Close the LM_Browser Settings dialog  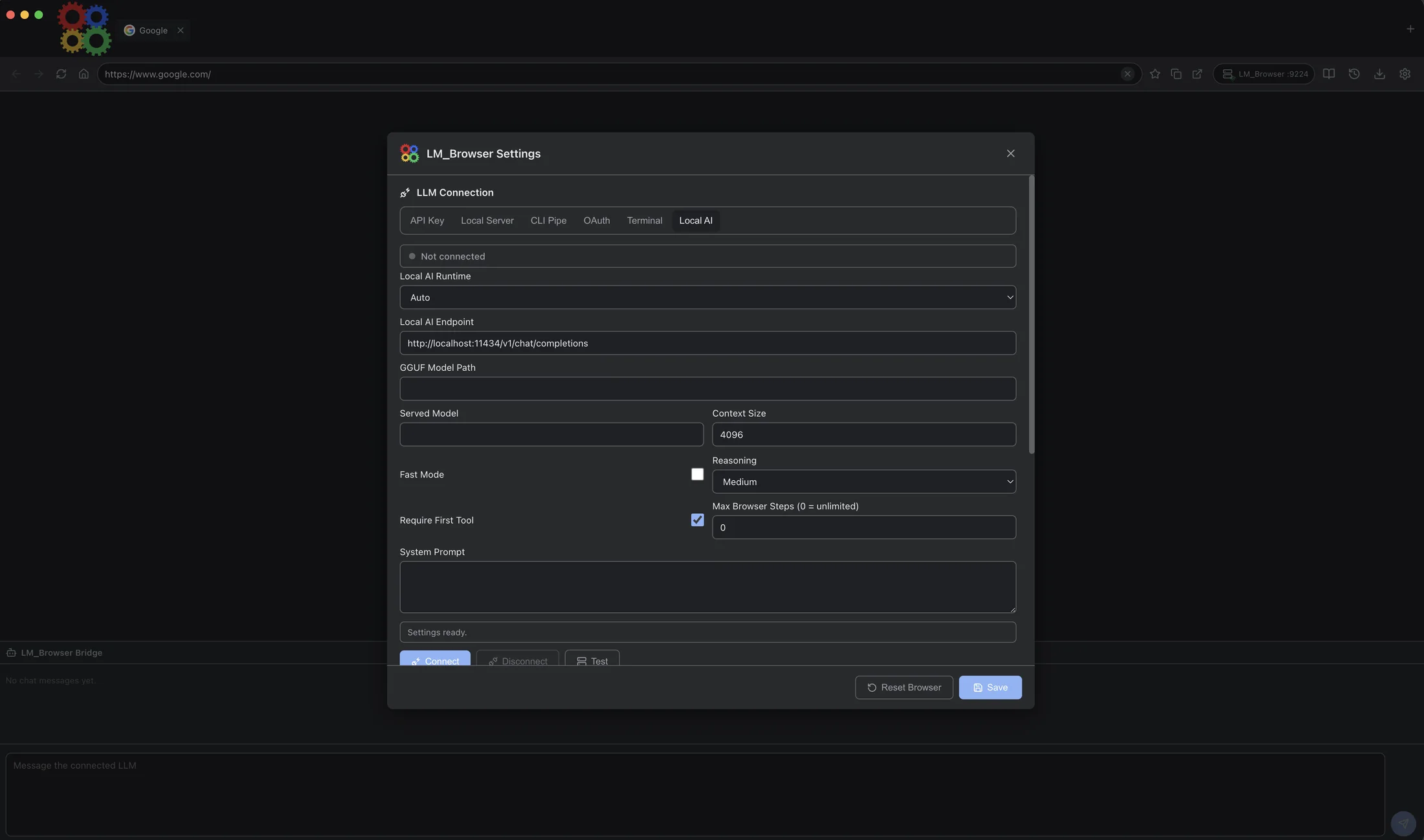point(1010,153)
